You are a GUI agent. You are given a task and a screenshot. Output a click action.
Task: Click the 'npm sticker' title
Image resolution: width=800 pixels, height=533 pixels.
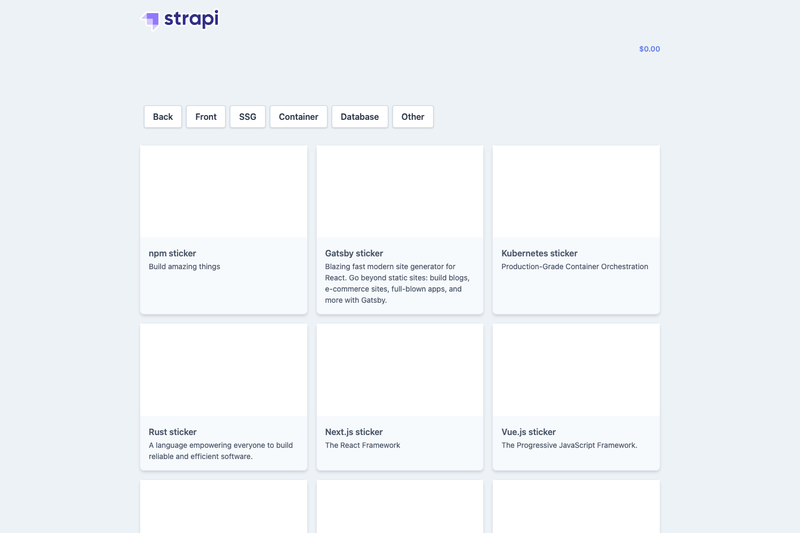click(172, 253)
